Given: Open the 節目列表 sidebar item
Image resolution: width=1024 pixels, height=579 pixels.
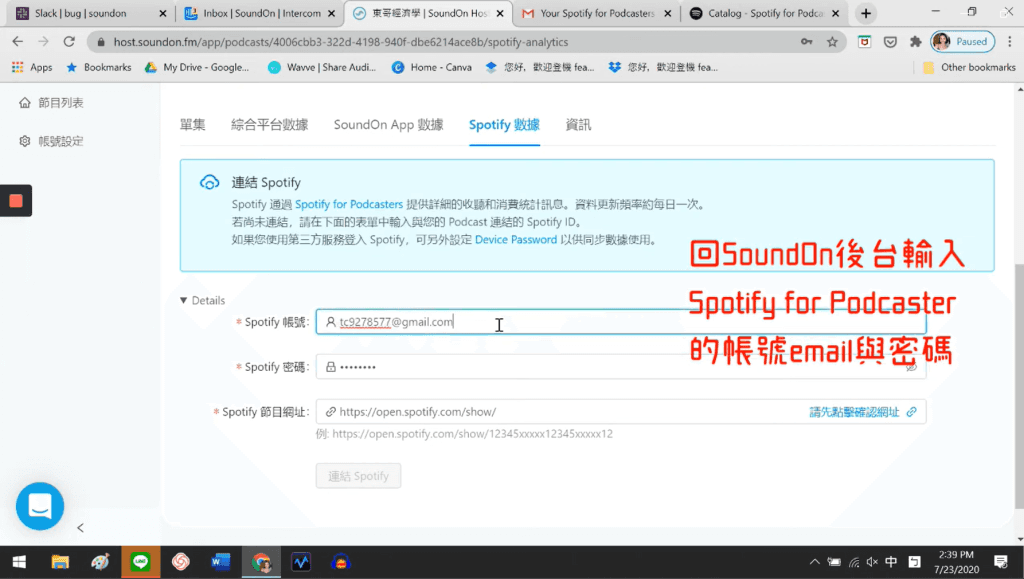Looking at the screenshot, I should pyautogui.click(x=61, y=102).
